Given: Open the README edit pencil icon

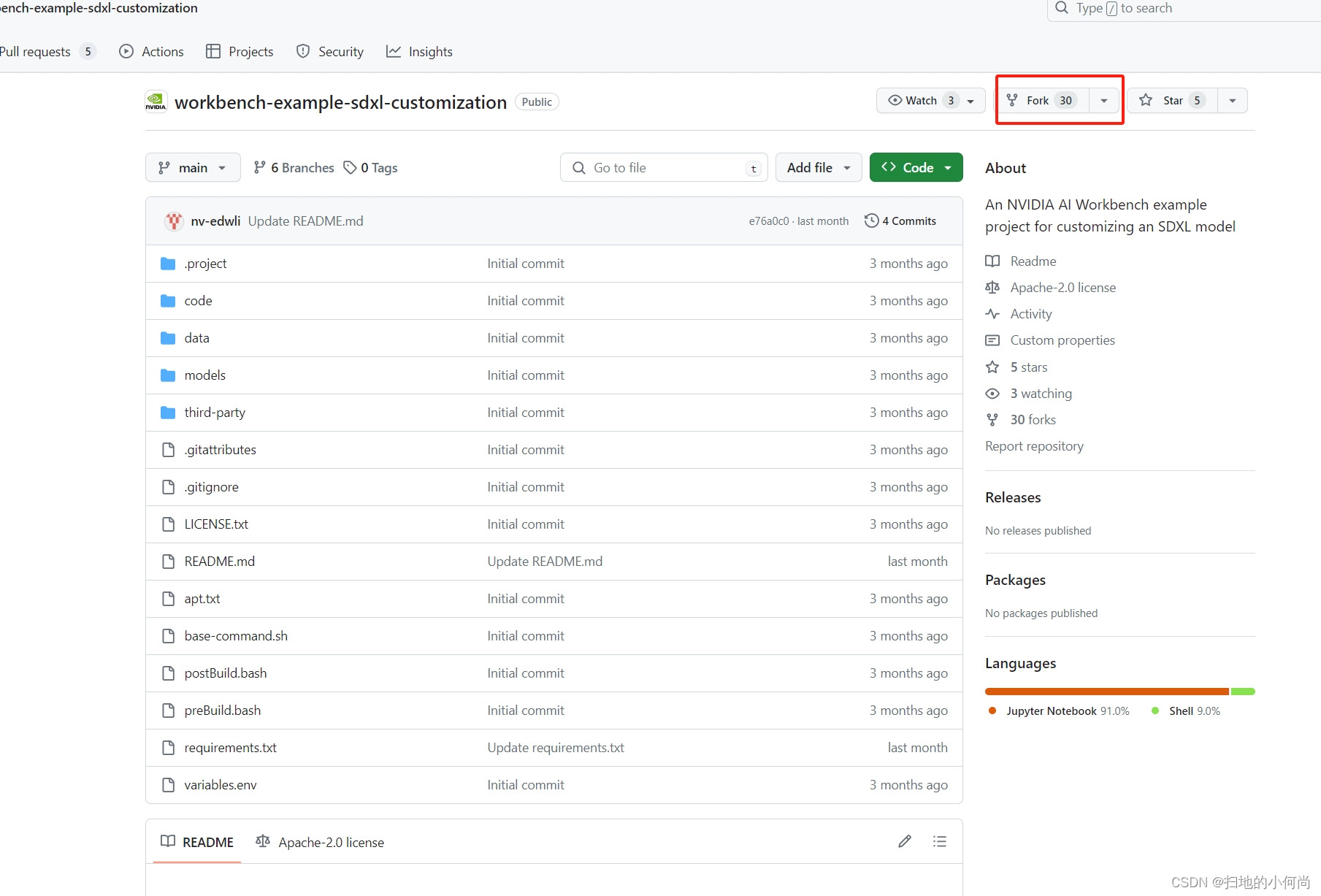Looking at the screenshot, I should pyautogui.click(x=905, y=841).
